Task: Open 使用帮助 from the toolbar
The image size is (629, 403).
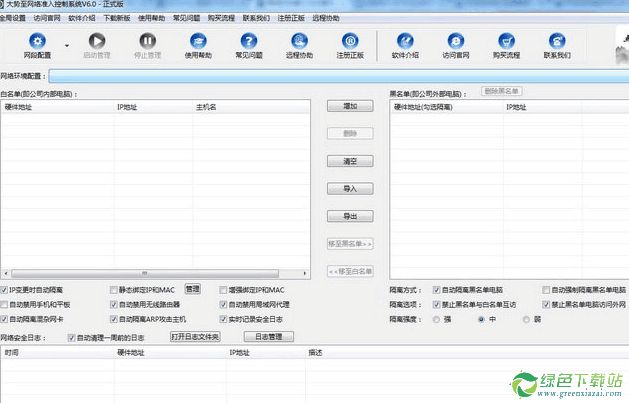Action: point(199,41)
